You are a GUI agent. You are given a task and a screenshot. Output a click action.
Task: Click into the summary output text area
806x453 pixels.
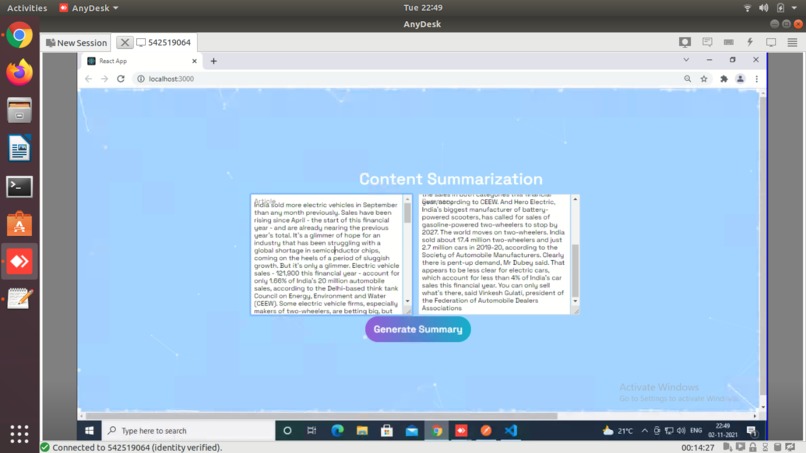coord(494,254)
